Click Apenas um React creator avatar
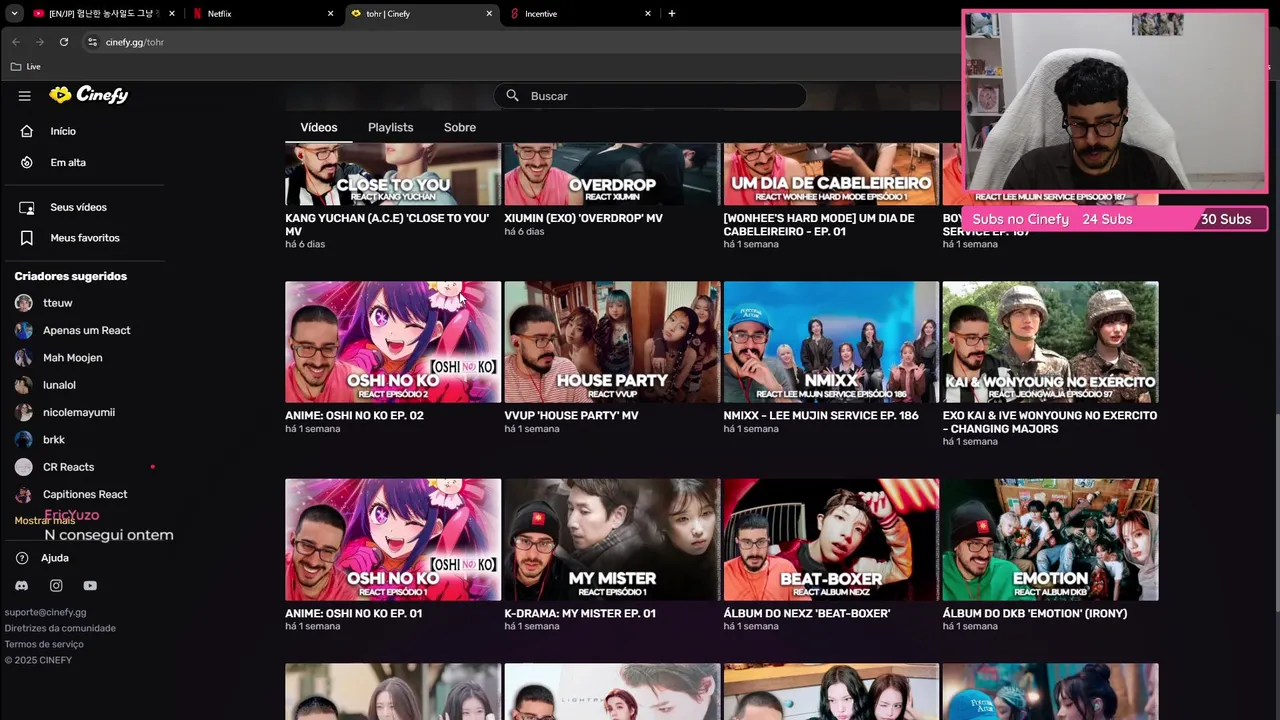 click(24, 330)
